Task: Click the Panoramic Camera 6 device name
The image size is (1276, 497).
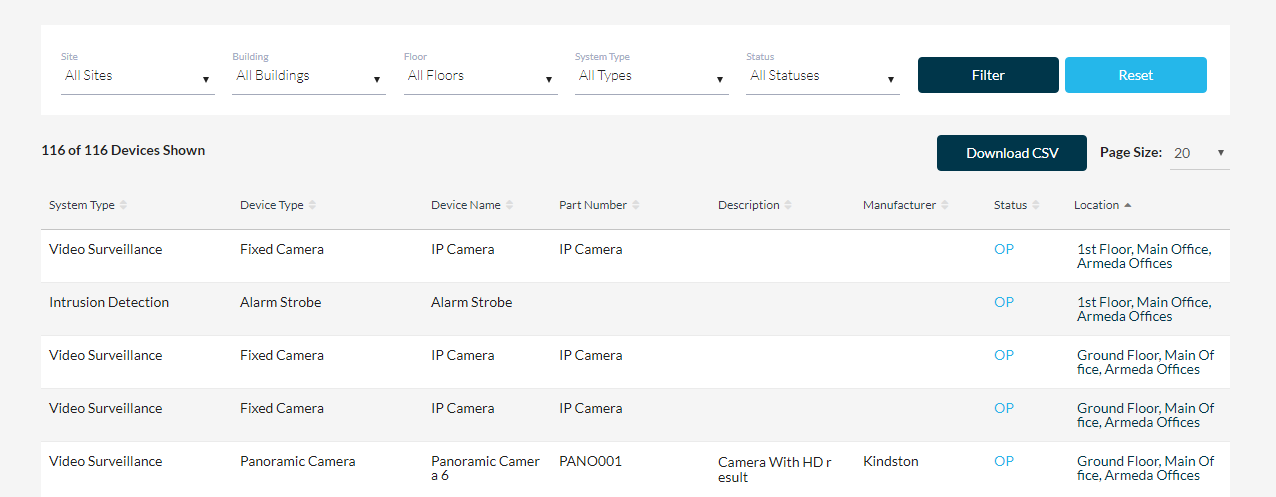Action: pos(486,468)
